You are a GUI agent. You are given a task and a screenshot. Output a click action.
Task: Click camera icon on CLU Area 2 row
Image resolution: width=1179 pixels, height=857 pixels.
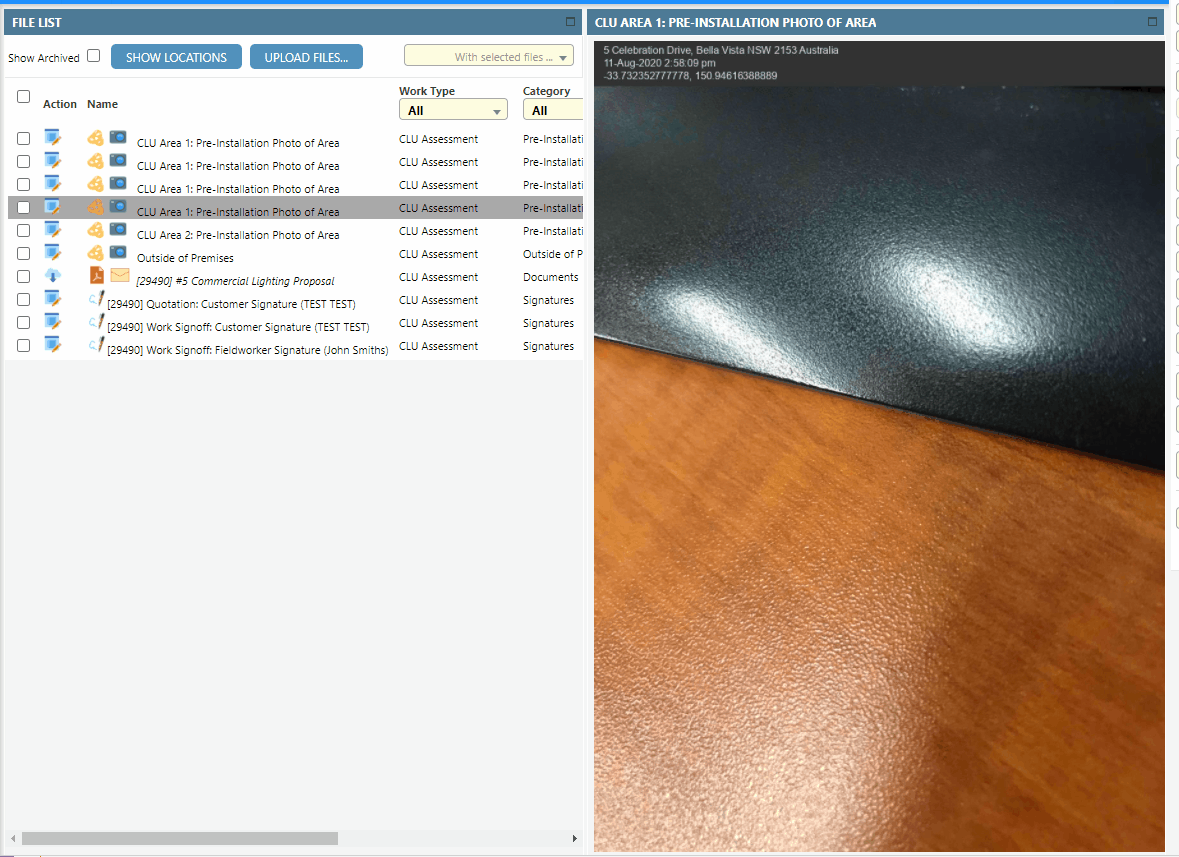(118, 230)
